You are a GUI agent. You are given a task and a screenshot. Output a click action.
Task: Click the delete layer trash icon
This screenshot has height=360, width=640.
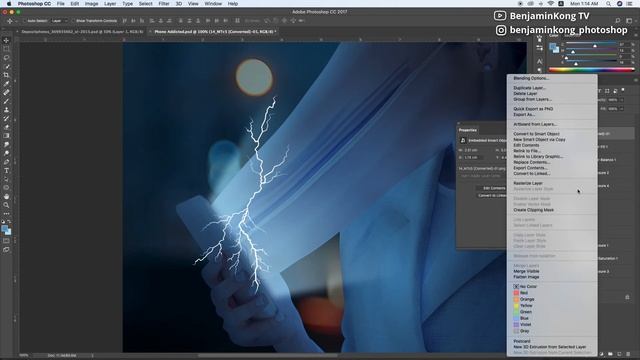pyautogui.click(x=628, y=354)
